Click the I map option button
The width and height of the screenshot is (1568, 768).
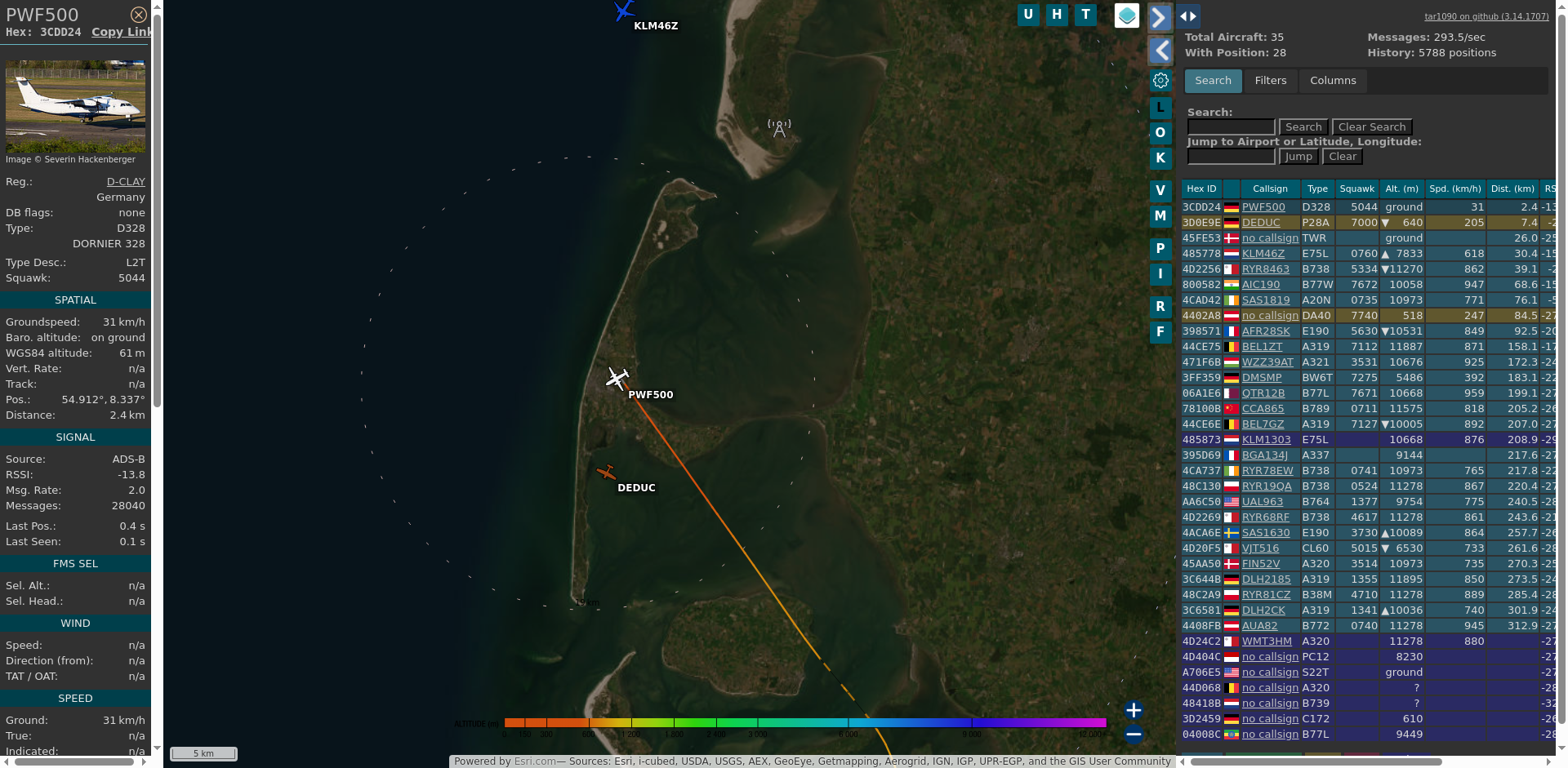1160,274
